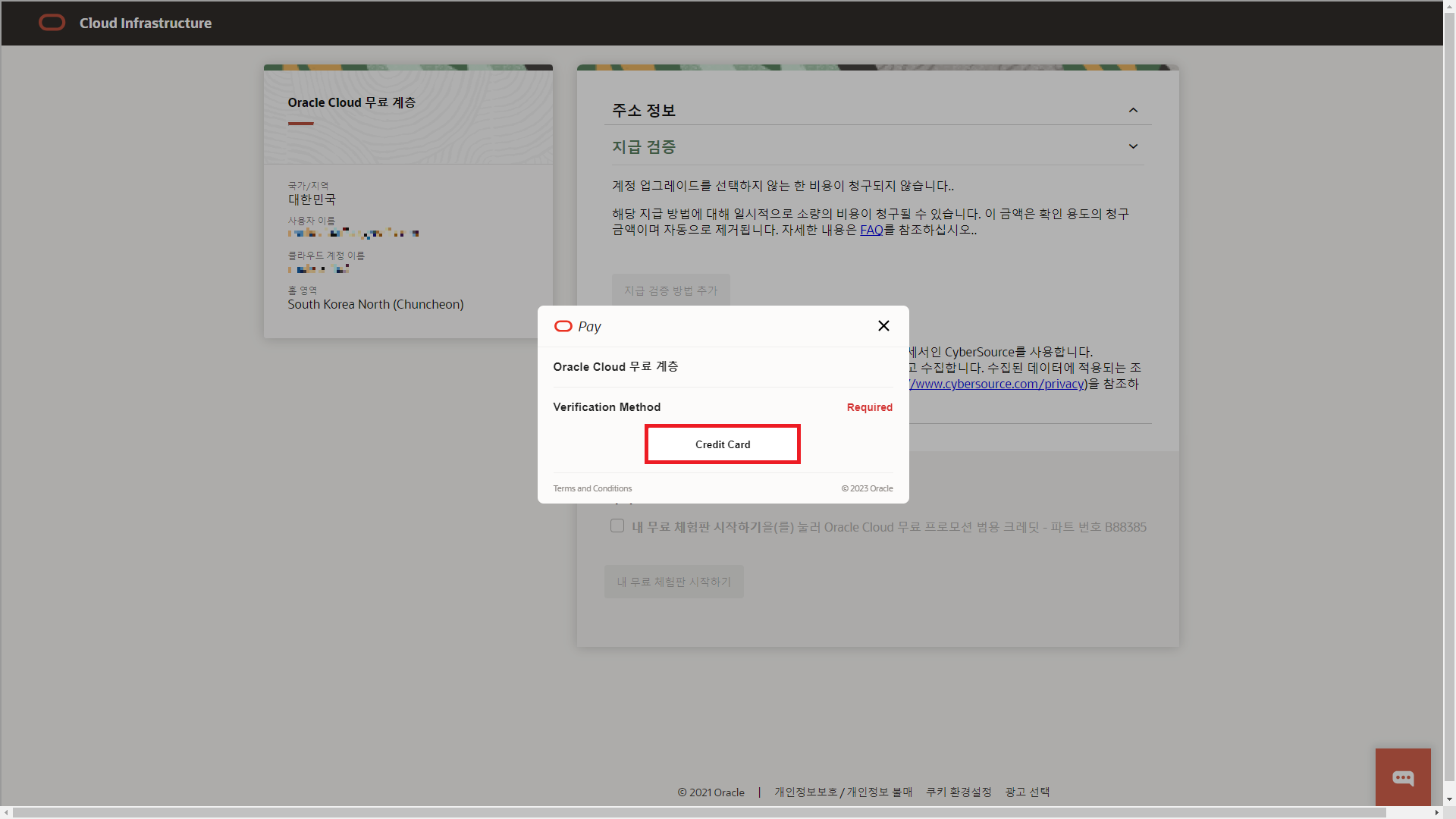Viewport: 1456px width, 819px height.
Task: Click the Oracle Pay logo icon
Action: pyautogui.click(x=563, y=326)
